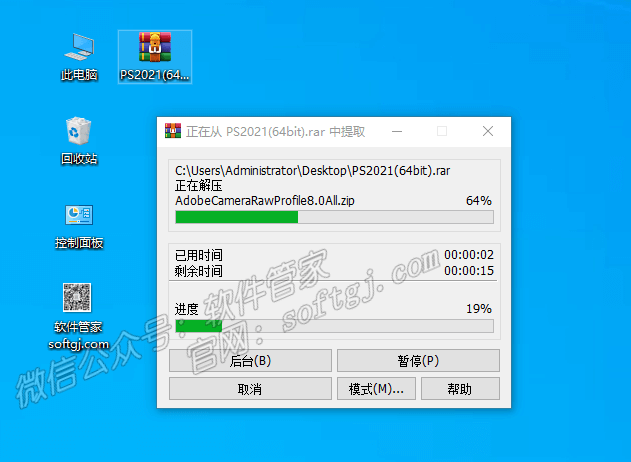Click the WinRAR icon in dialog title bar
Image resolution: width=631 pixels, height=462 pixels.
coord(173,131)
